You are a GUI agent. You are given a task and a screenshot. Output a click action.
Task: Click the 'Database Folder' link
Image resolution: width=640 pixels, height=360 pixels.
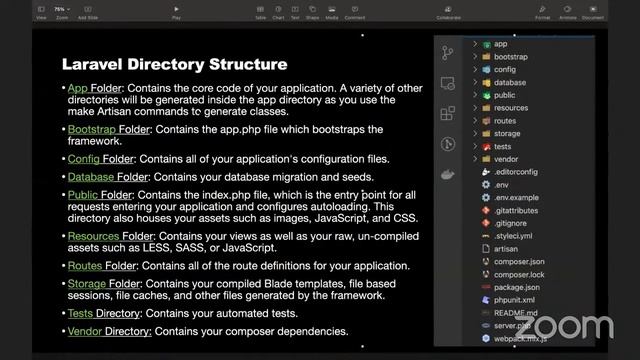click(108, 177)
